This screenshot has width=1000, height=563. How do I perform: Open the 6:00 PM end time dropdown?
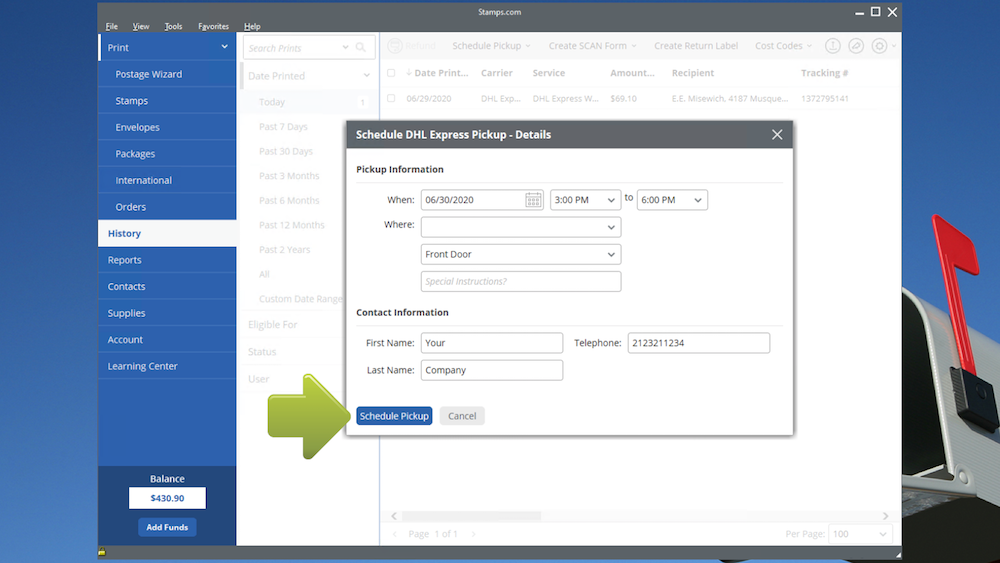[x=672, y=200]
